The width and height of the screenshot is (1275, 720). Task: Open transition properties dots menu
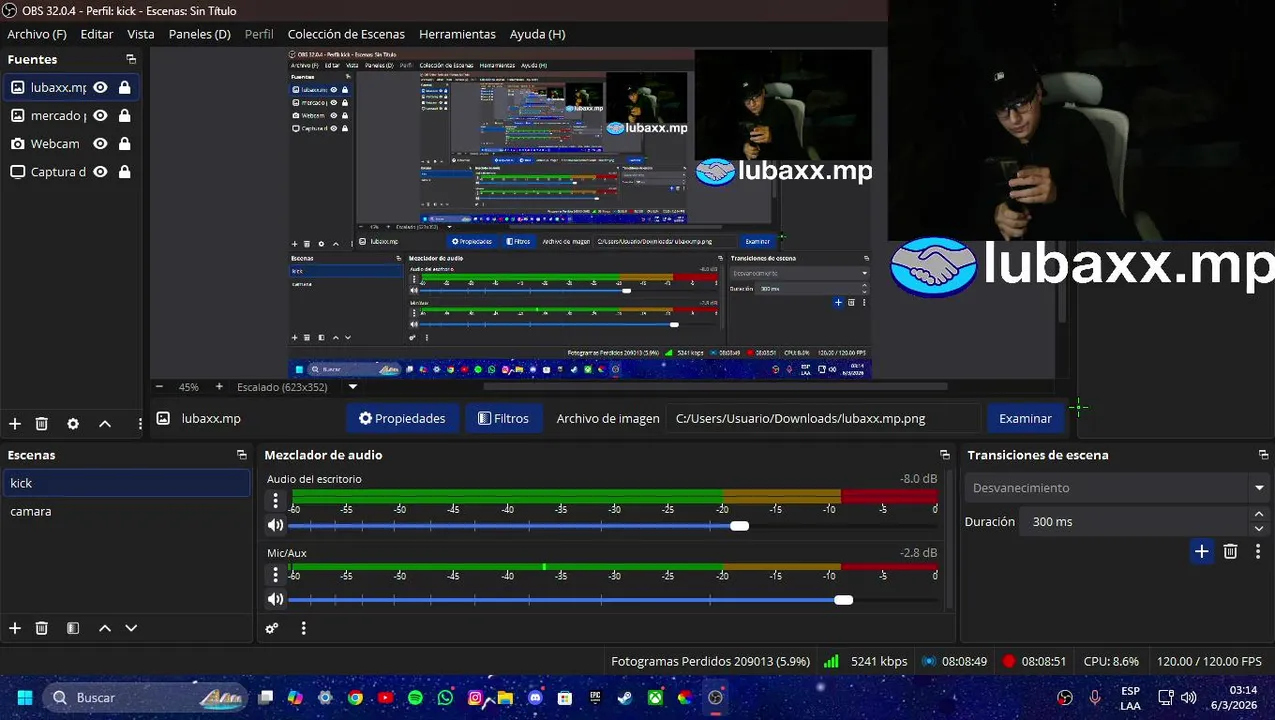pyautogui.click(x=1258, y=551)
